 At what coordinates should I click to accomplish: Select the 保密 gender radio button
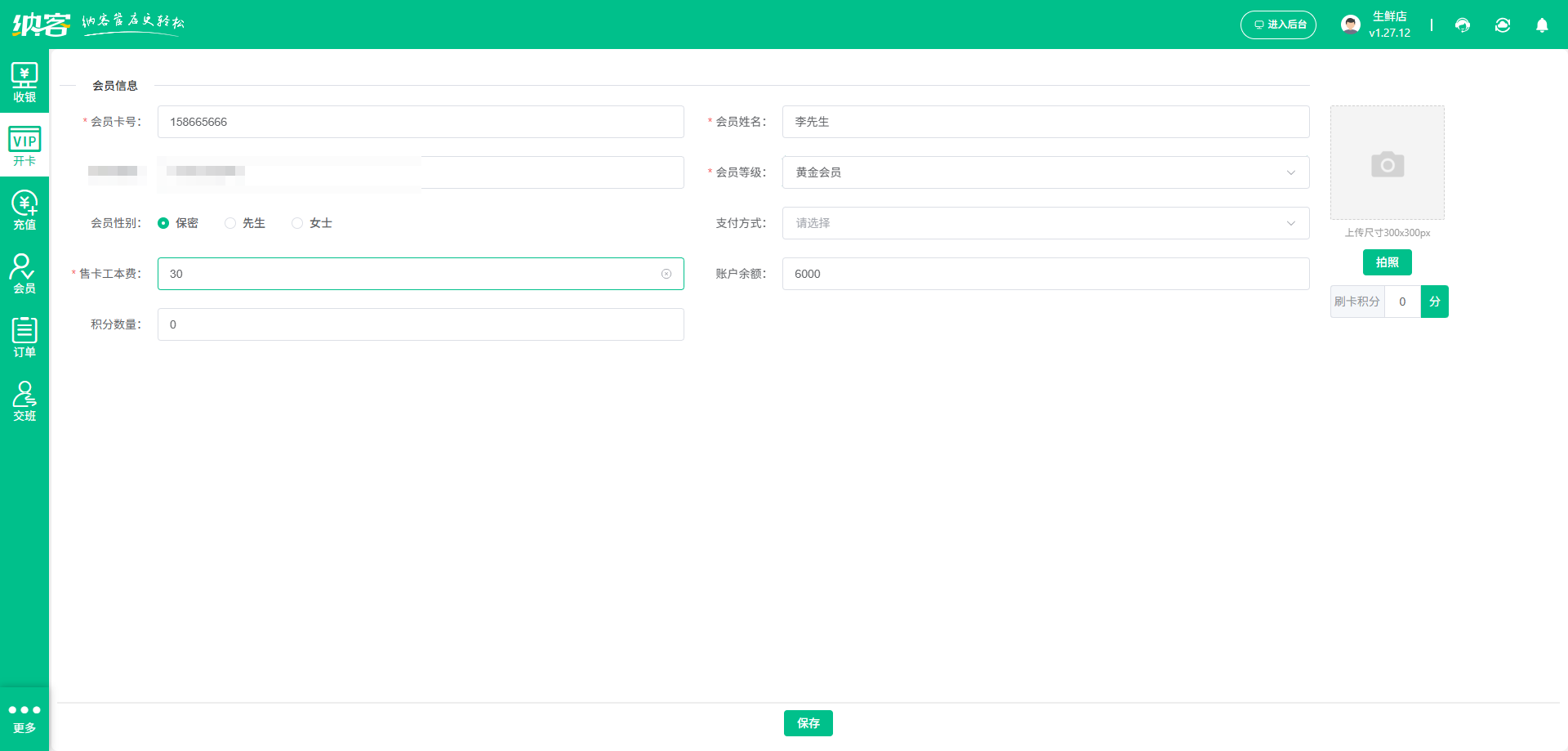click(x=163, y=223)
